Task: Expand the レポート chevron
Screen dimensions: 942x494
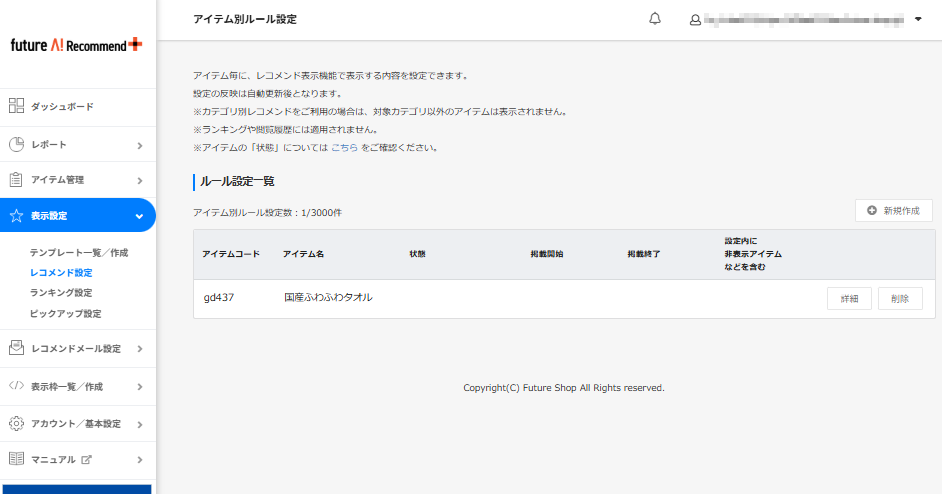Action: pos(139,145)
